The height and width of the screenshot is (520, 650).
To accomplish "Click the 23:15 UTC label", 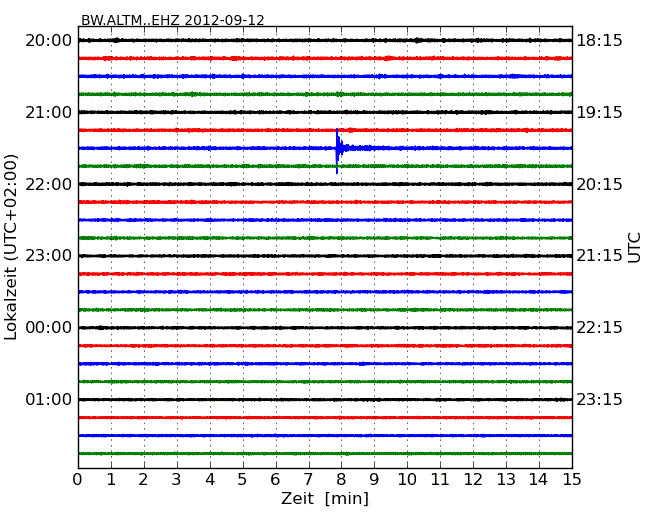I will click(x=599, y=399).
